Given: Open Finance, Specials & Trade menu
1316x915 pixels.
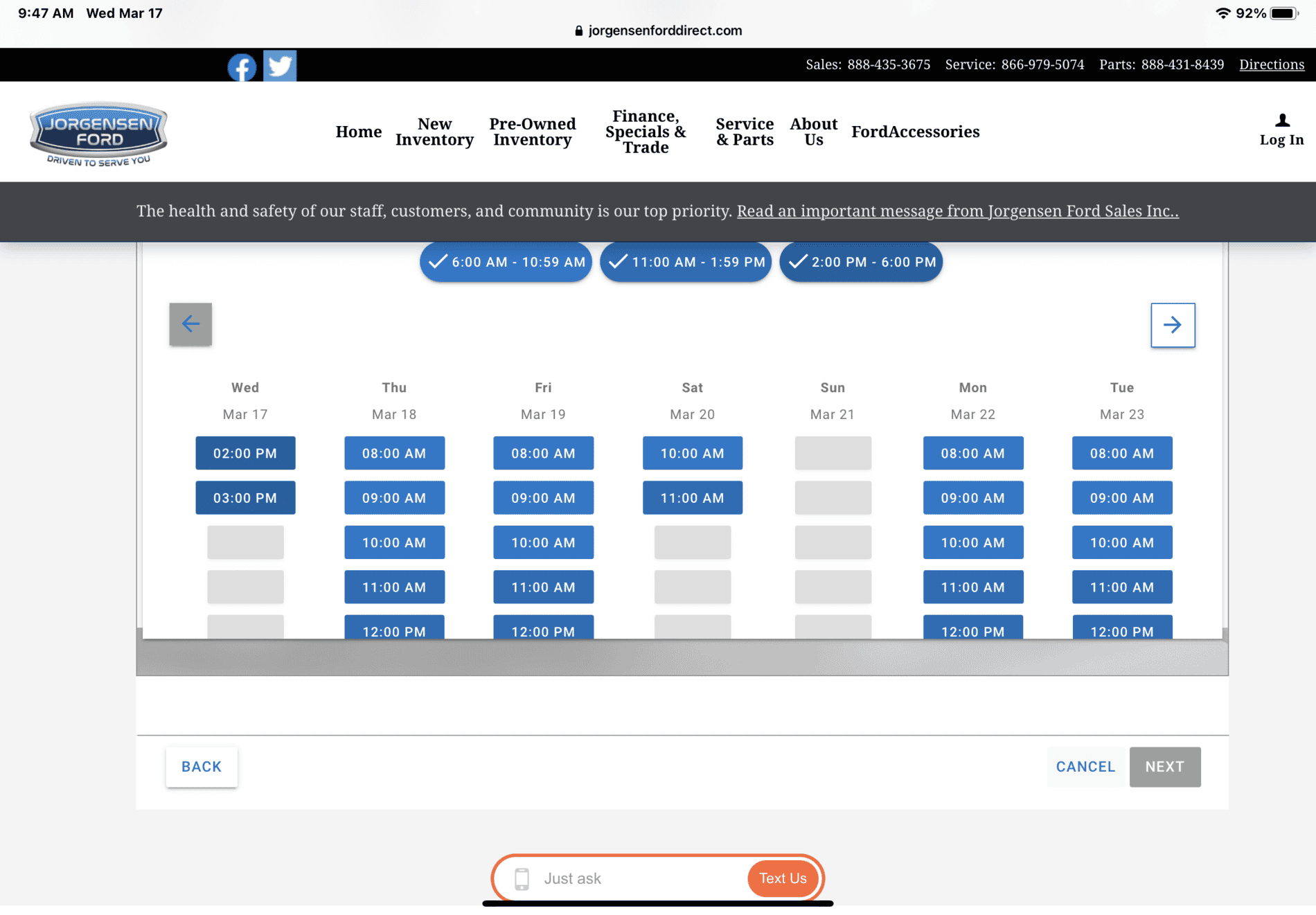Looking at the screenshot, I should (x=646, y=132).
